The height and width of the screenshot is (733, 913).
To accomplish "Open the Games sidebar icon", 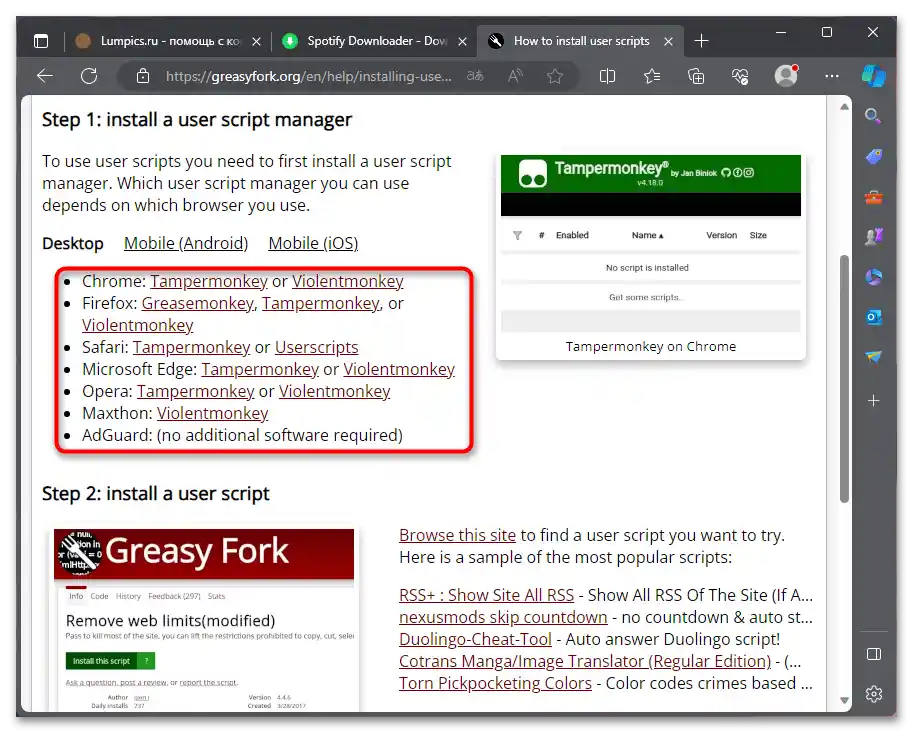I will tap(873, 236).
